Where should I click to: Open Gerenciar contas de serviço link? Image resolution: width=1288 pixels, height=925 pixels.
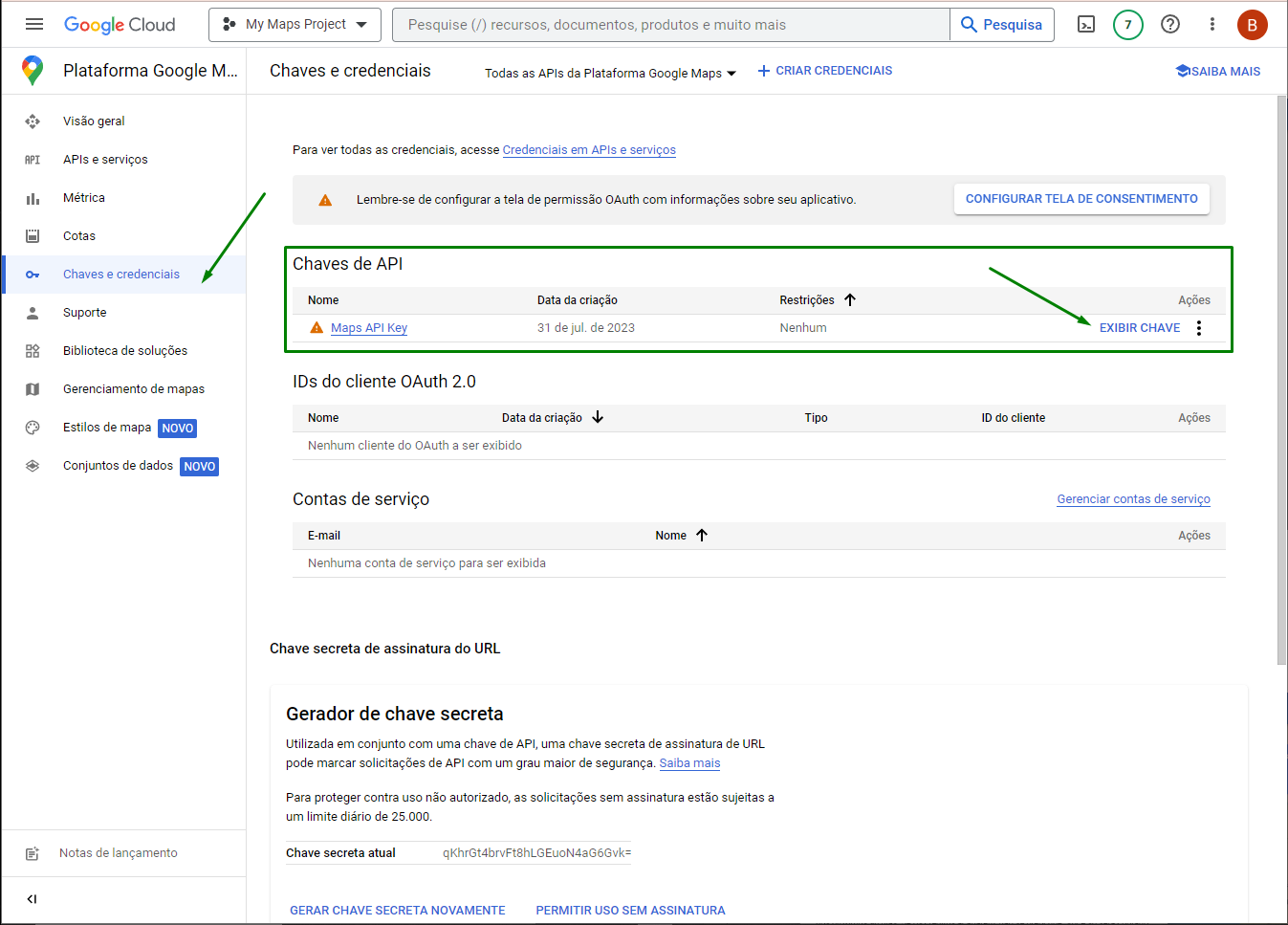(x=1133, y=499)
